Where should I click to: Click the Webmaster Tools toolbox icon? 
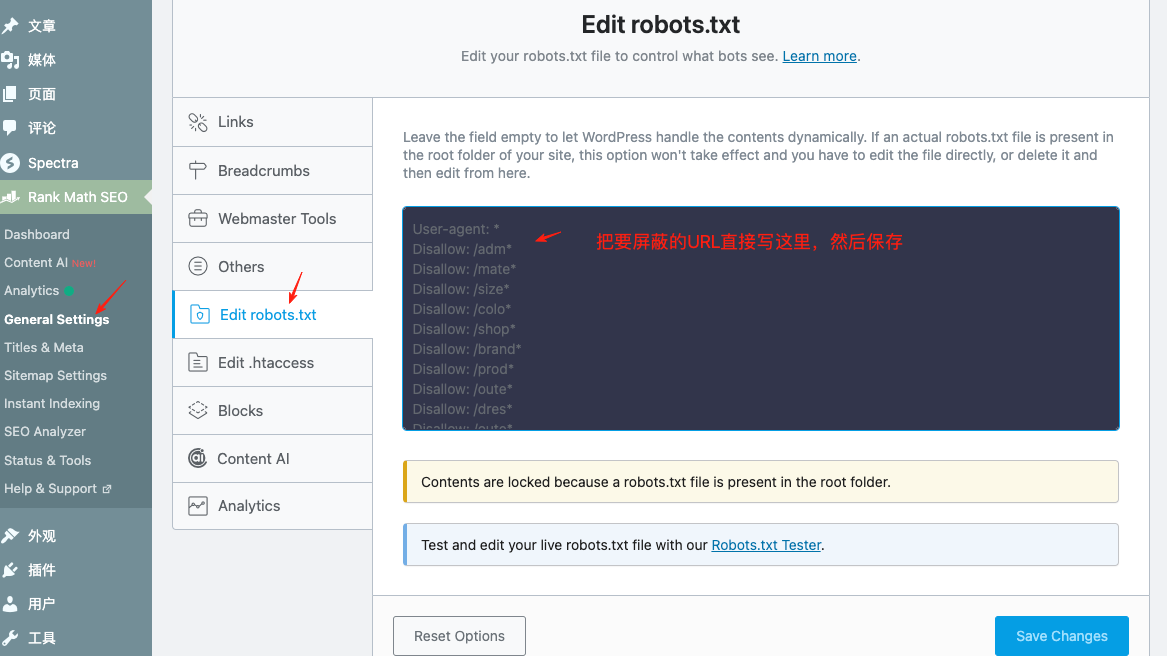(198, 219)
